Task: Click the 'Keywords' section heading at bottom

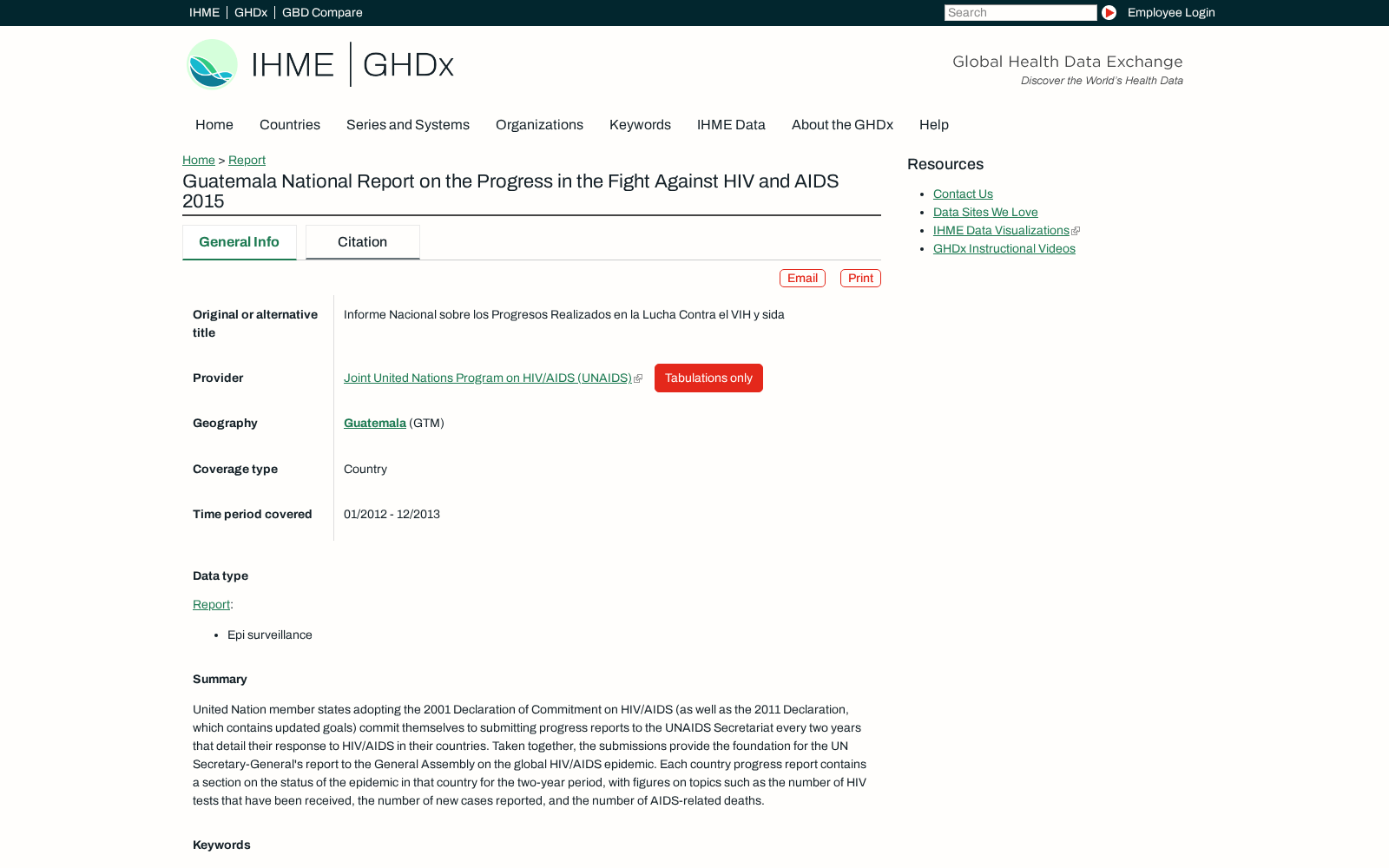Action: pyautogui.click(x=221, y=845)
